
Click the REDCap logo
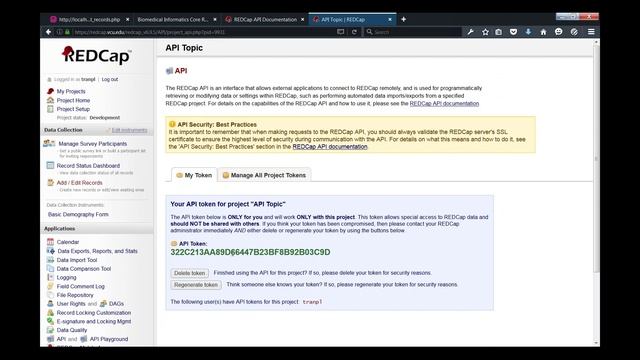(x=97, y=56)
